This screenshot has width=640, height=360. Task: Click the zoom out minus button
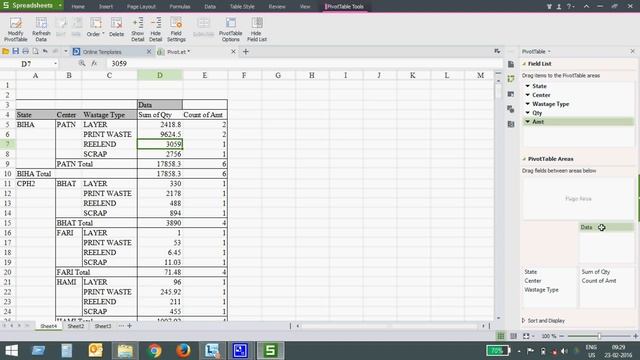click(562, 336)
